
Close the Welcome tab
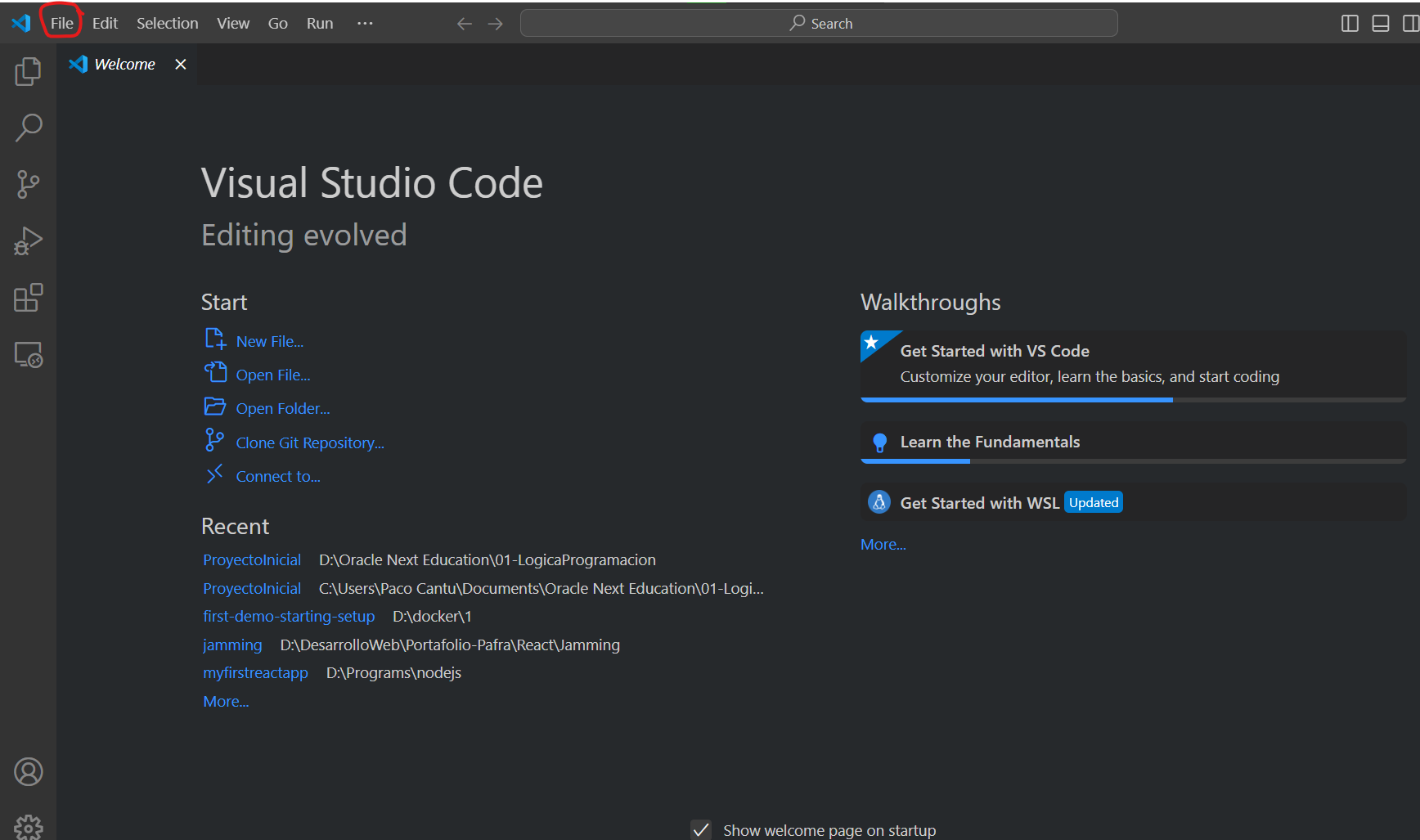tap(181, 64)
